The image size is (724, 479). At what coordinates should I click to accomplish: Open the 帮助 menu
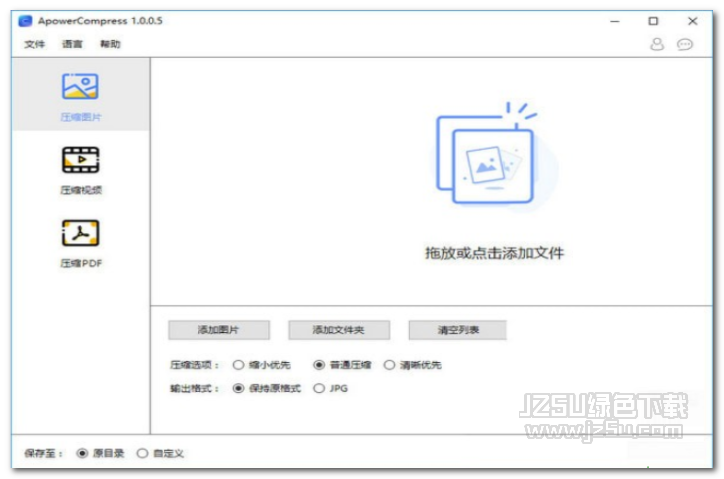point(110,44)
